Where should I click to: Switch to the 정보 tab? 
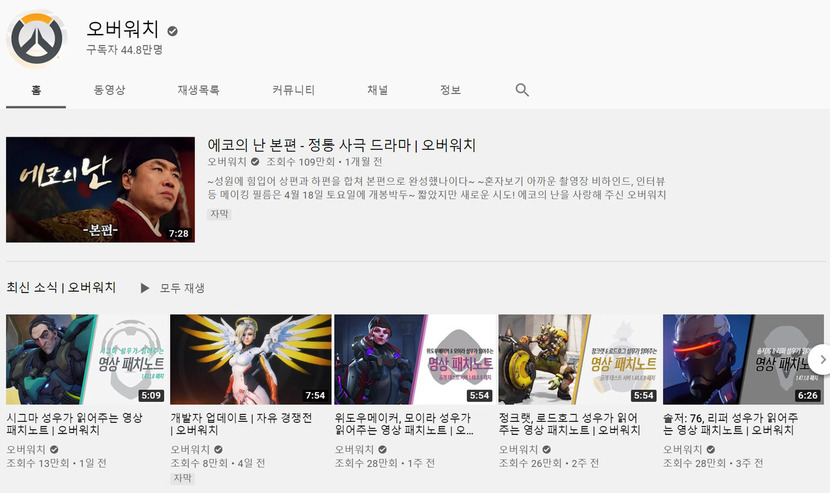point(450,90)
